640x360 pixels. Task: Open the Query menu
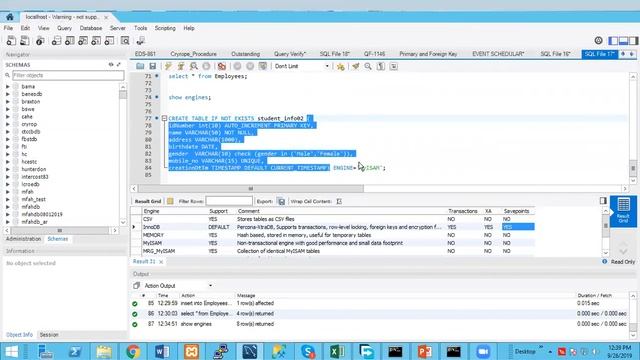64,28
